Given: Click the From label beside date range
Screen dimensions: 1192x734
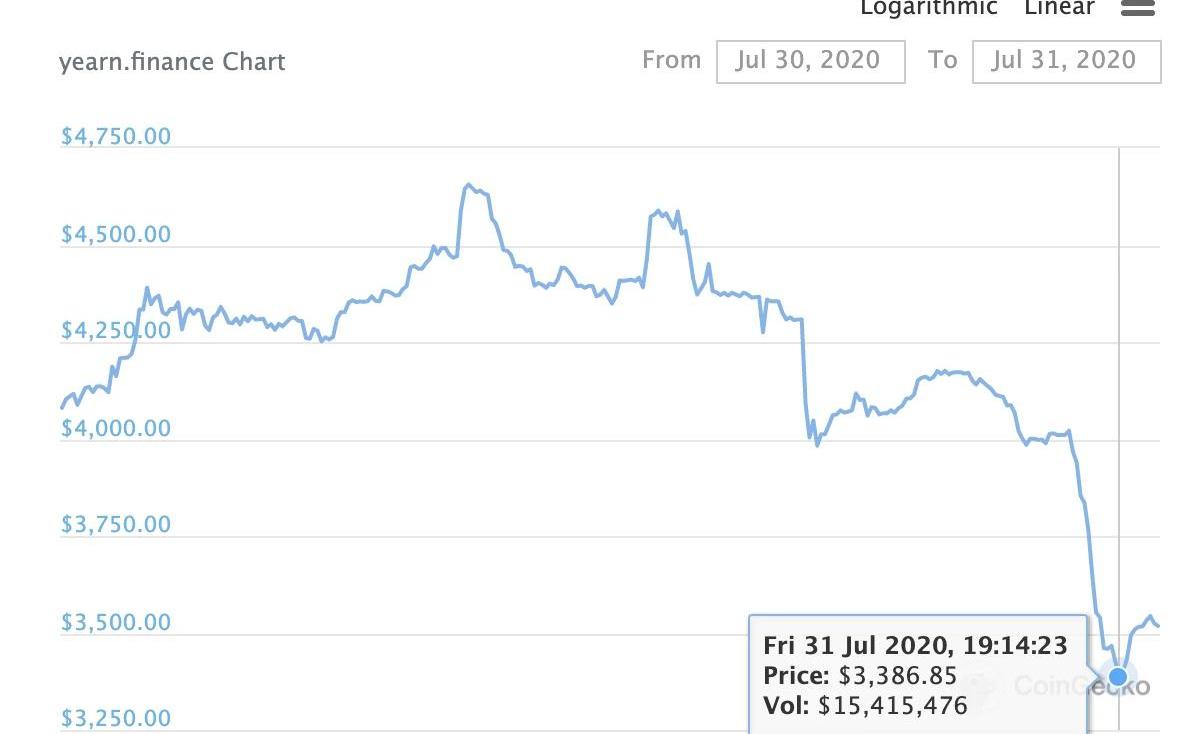Looking at the screenshot, I should pos(671,60).
